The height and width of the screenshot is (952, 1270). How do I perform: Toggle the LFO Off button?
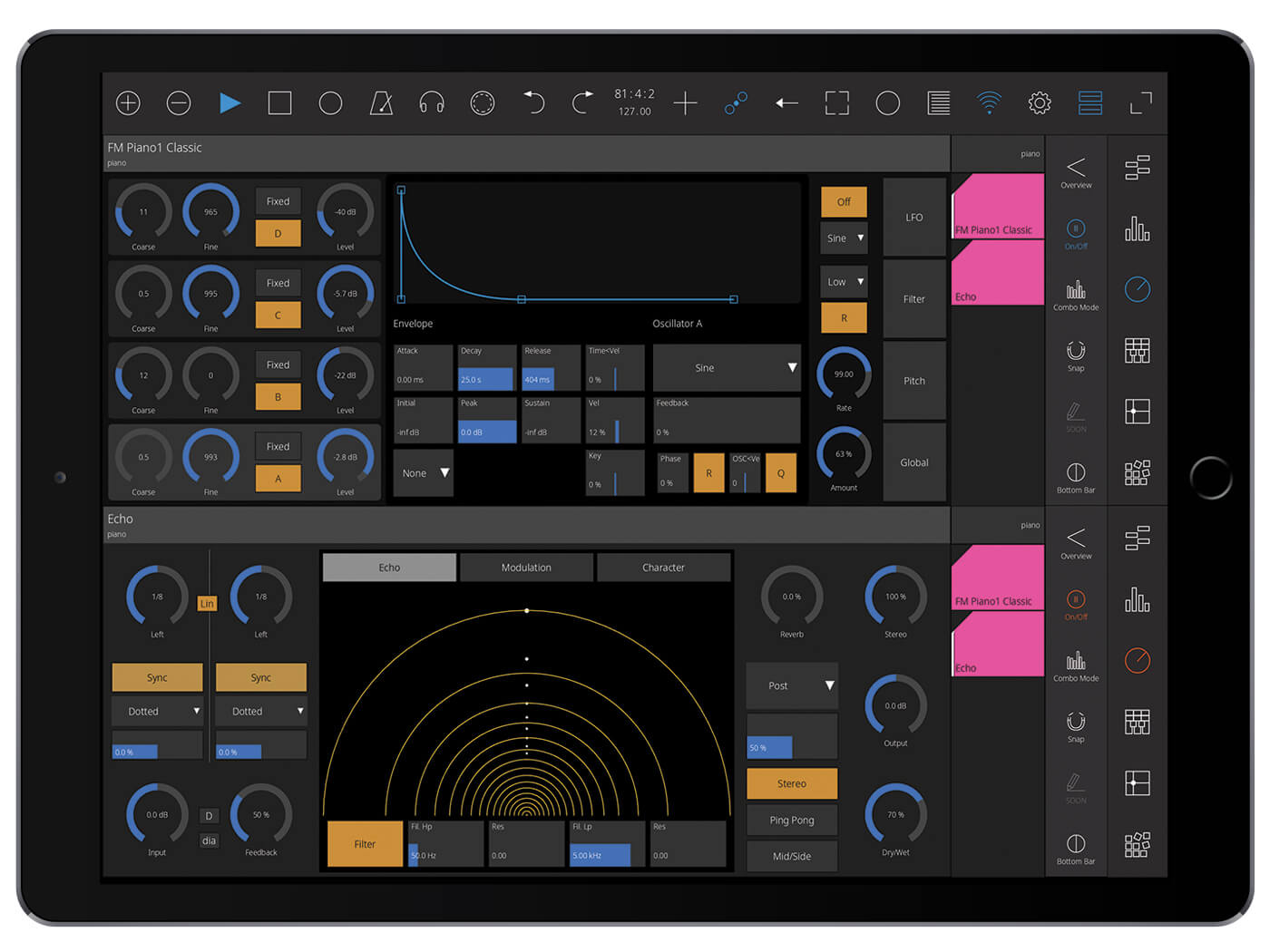tap(844, 201)
